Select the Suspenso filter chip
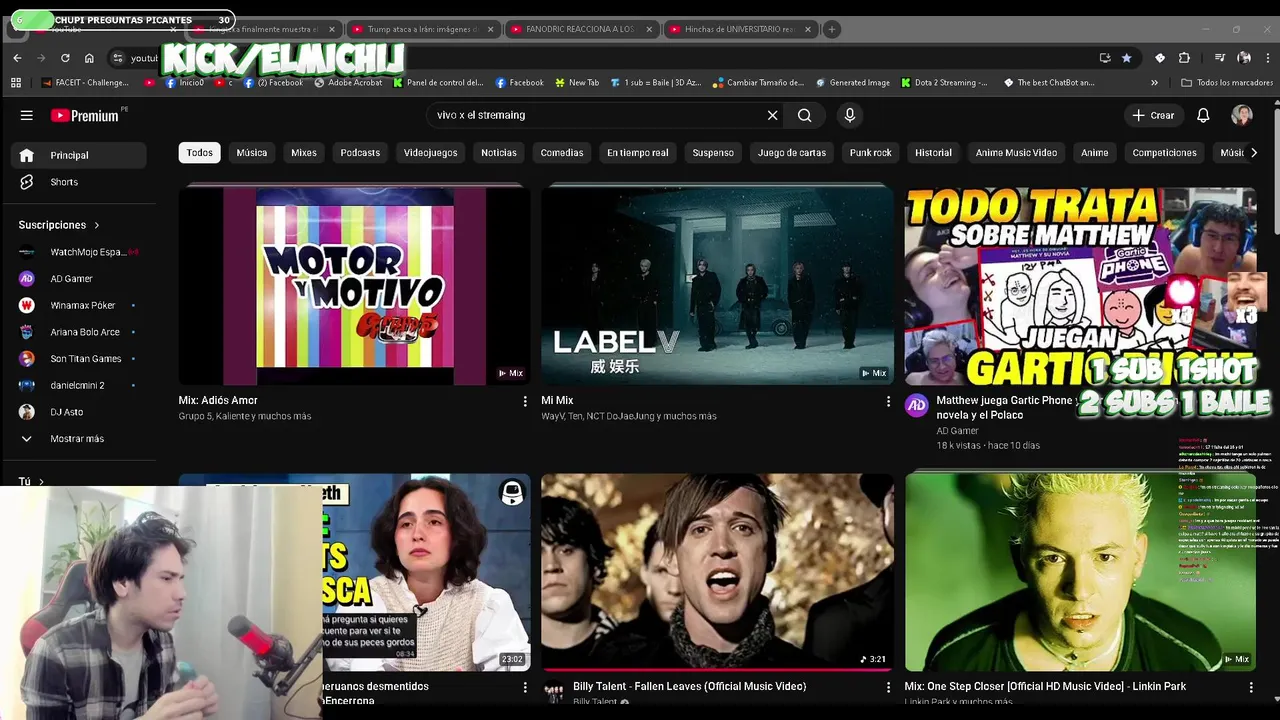Screen dimensions: 1280x720 tap(713, 153)
